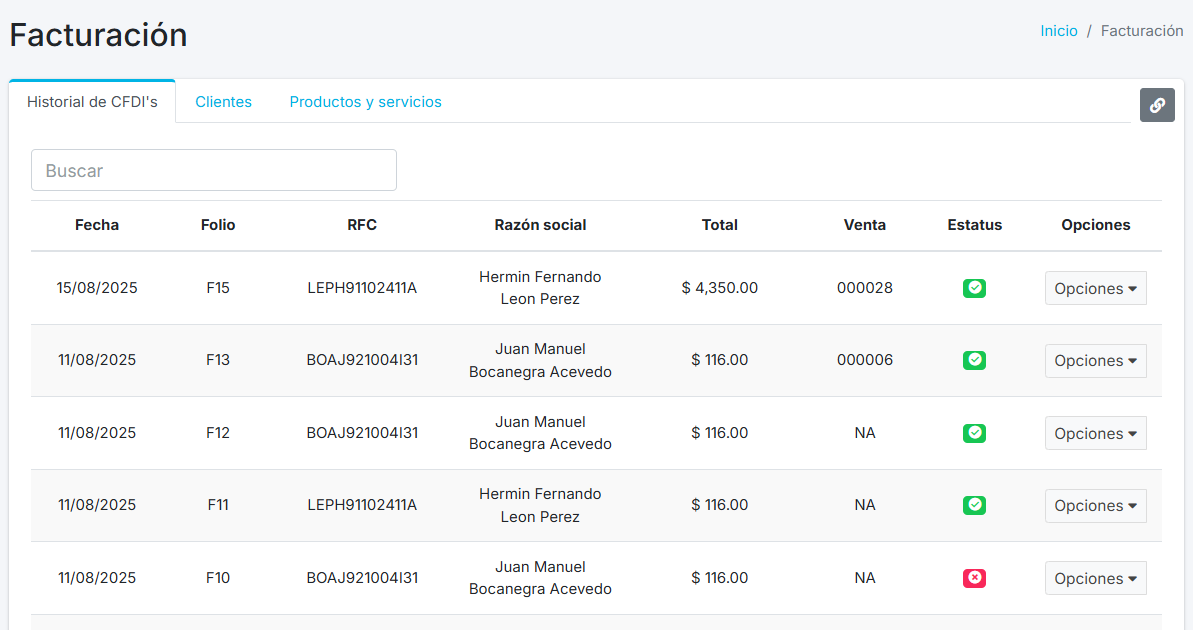Click the Total column header
The width and height of the screenshot is (1193, 630).
(x=719, y=225)
